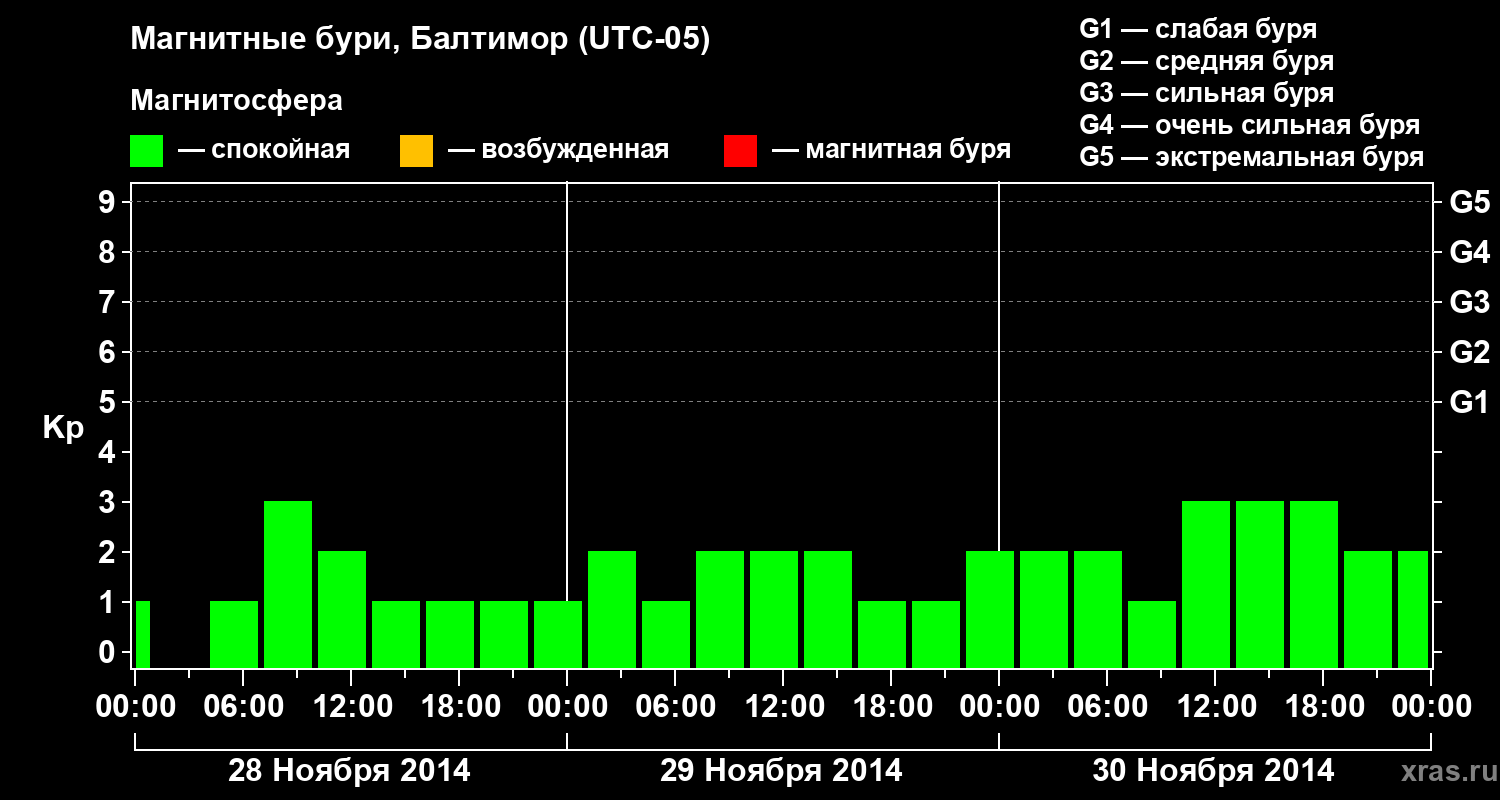The width and height of the screenshot is (1500, 800).
Task: Select the '28 Ноября 2014' date label
Action: [349, 771]
